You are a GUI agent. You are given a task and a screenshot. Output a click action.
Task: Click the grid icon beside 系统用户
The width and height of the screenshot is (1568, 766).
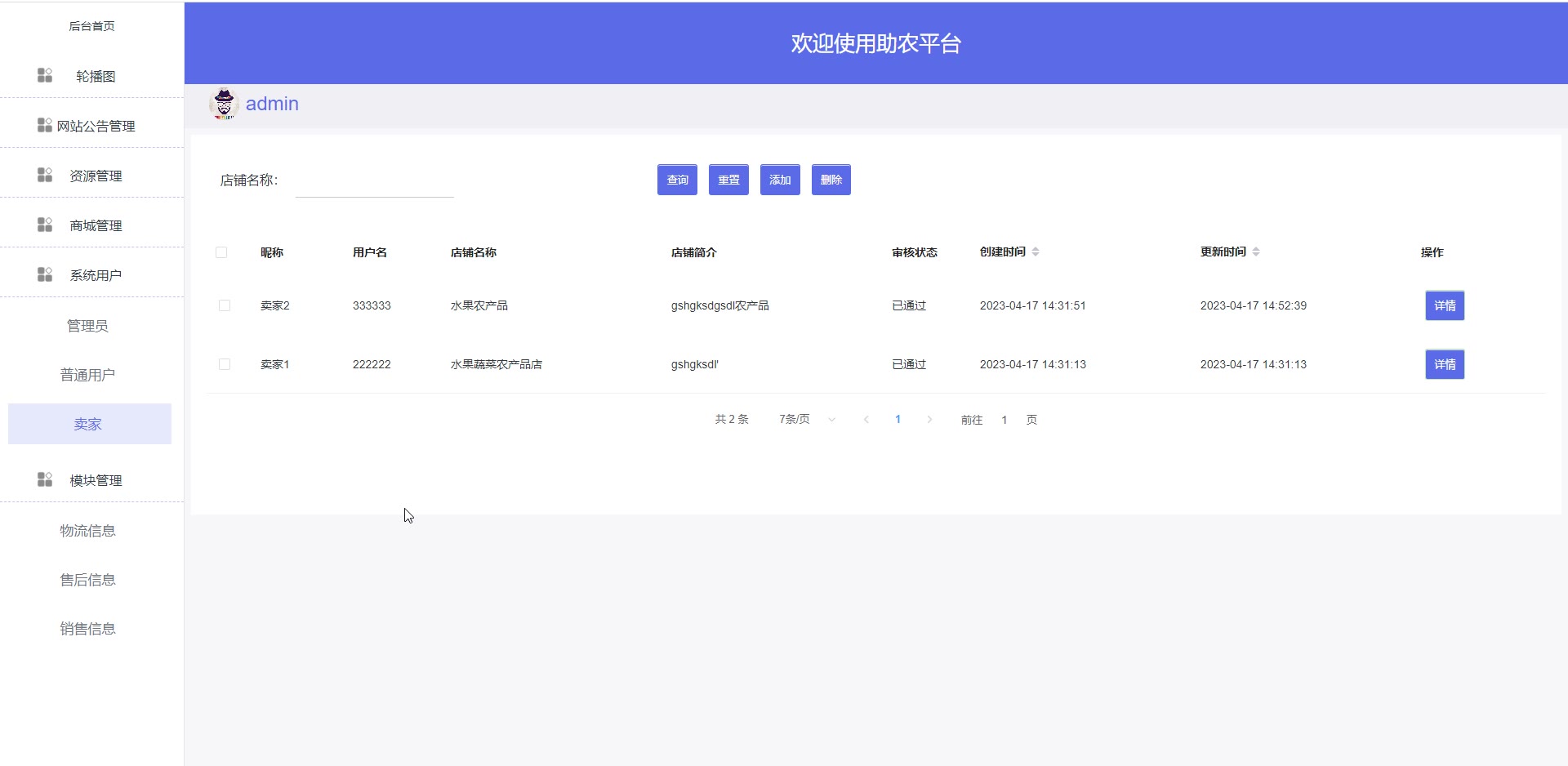pos(45,274)
